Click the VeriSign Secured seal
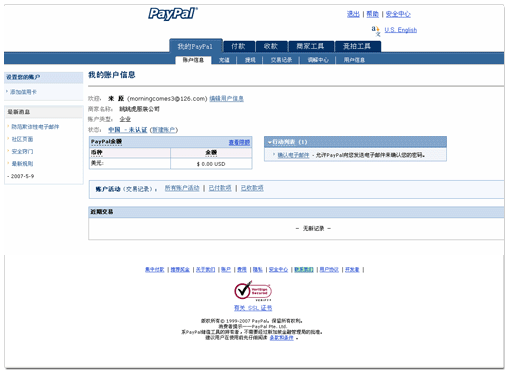 pos(253,291)
